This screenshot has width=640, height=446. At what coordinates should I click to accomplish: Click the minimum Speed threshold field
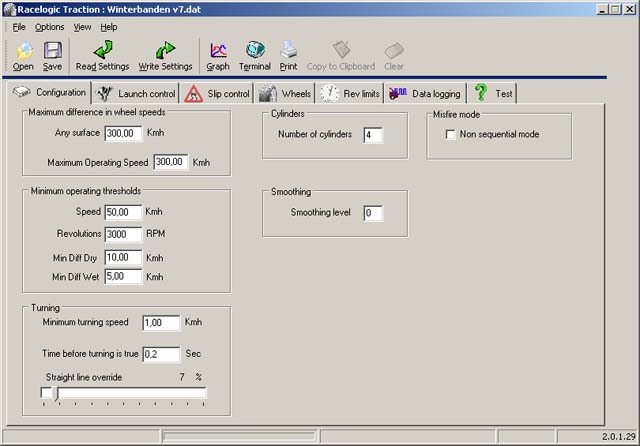123,212
